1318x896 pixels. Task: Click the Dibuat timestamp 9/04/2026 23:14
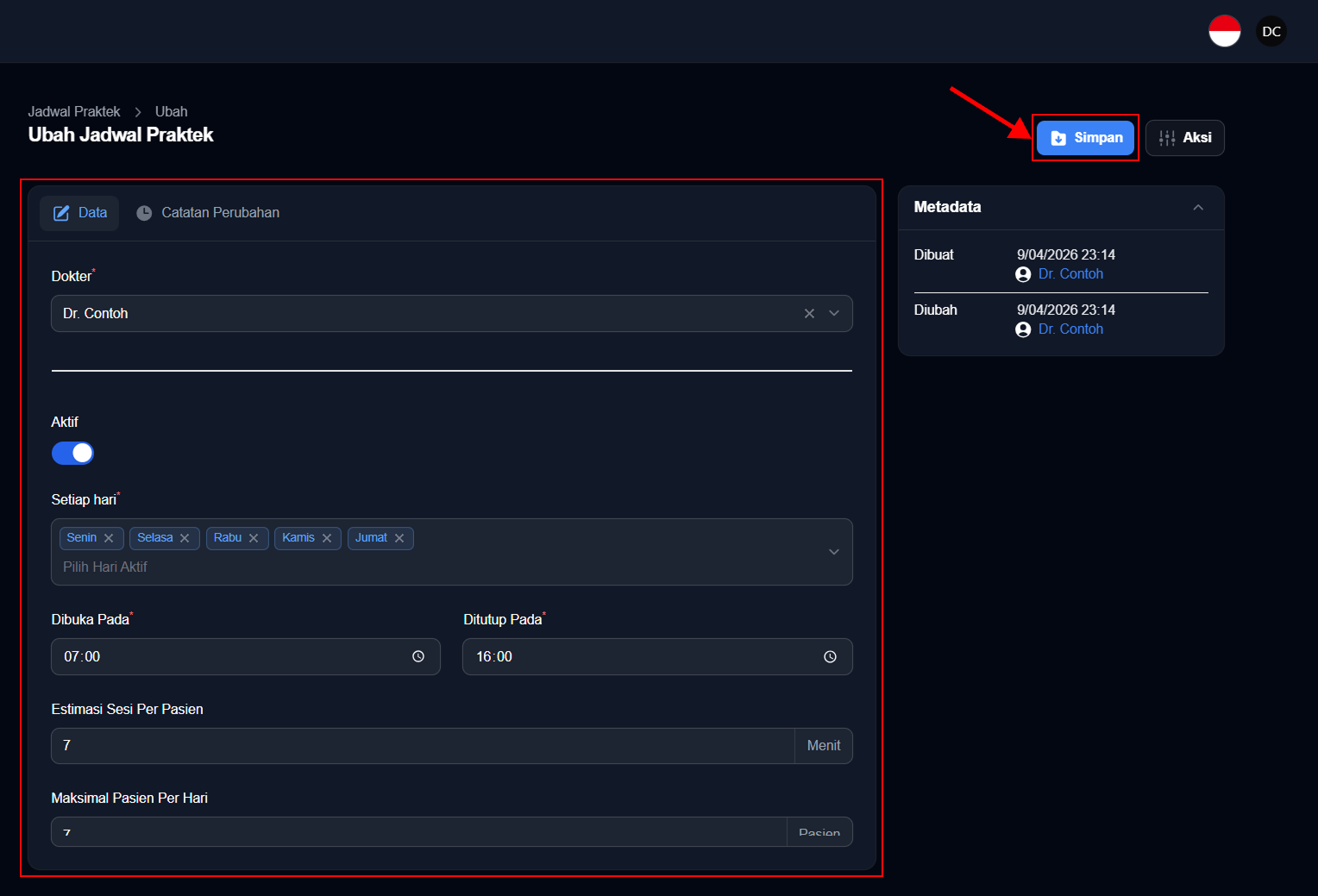(x=1066, y=254)
